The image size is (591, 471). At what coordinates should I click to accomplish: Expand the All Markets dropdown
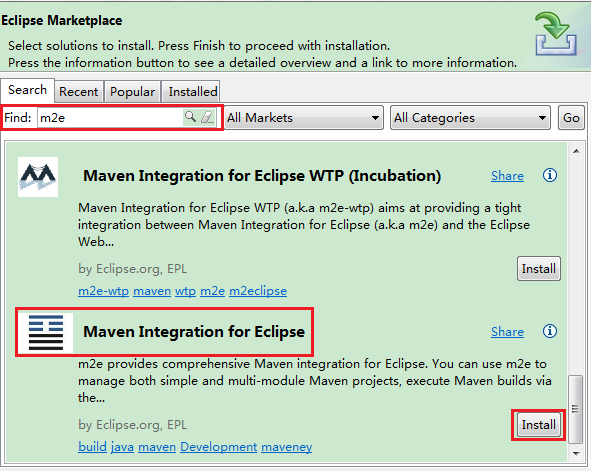[x=304, y=118]
